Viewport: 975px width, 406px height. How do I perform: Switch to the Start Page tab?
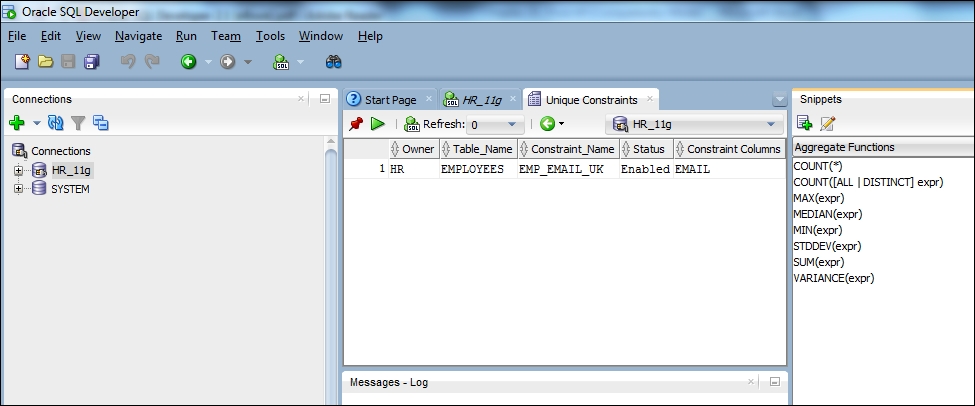point(390,99)
